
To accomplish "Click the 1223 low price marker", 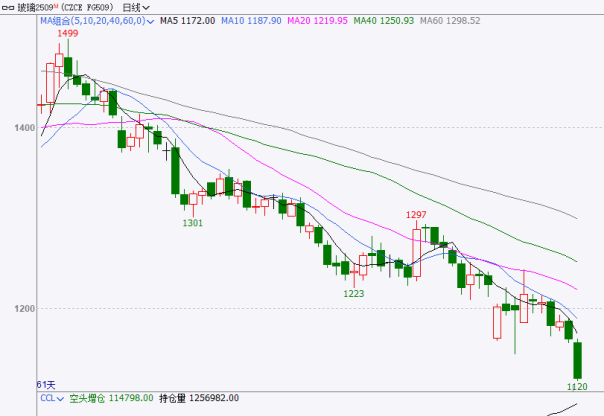I will pyautogui.click(x=354, y=294).
